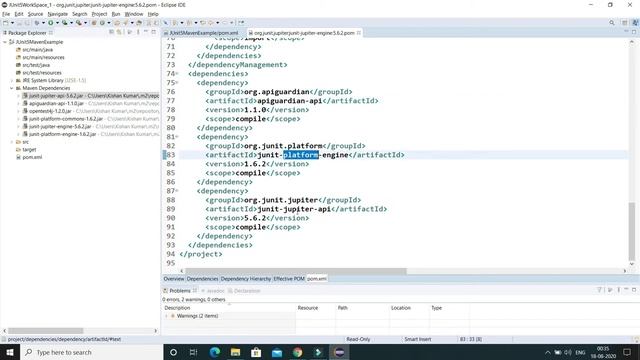The width and height of the screenshot is (640, 360).
Task: Open the Navigate menu
Action: (58, 14)
